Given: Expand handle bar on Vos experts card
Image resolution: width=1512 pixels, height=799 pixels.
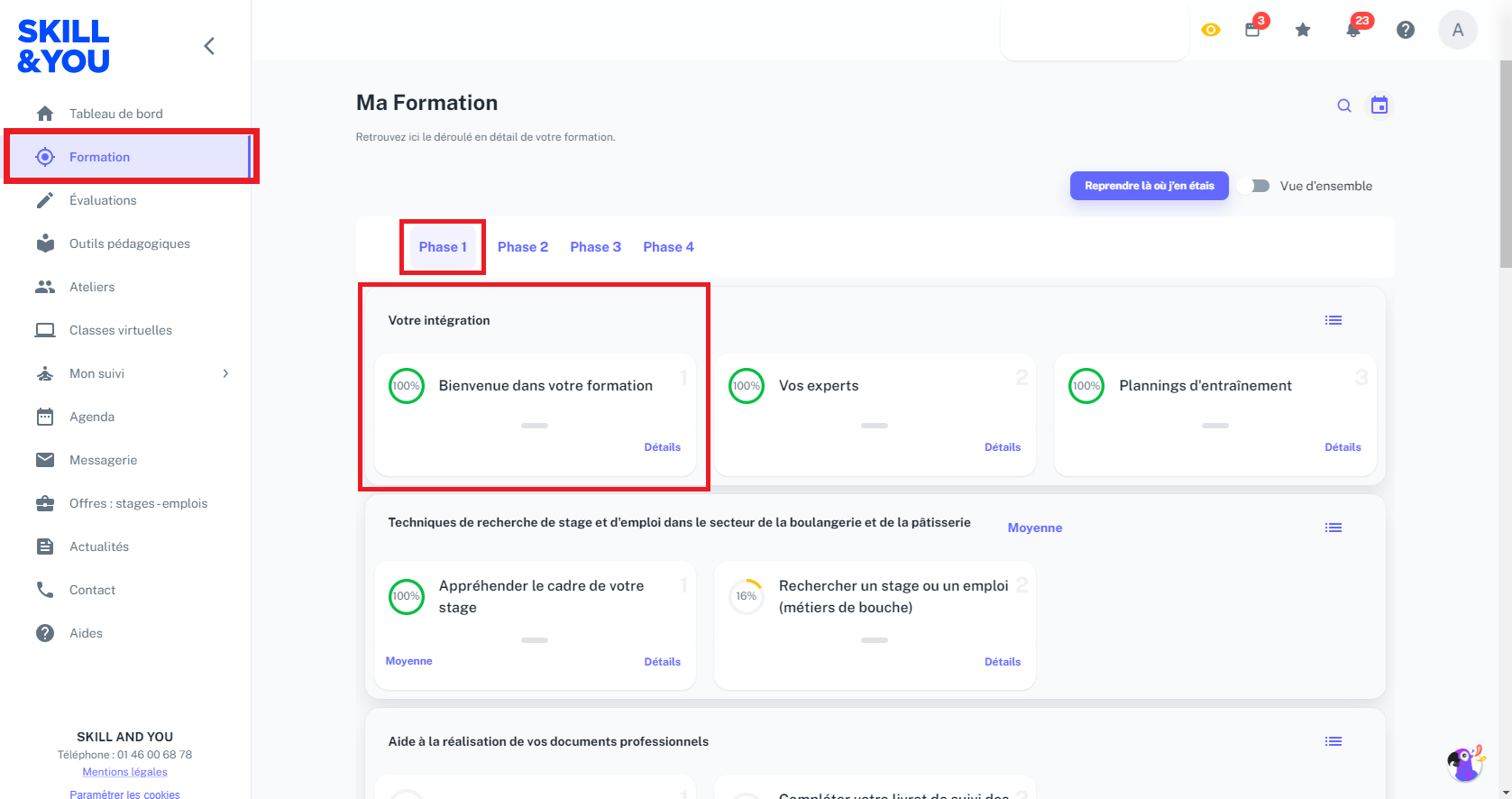Looking at the screenshot, I should 875,426.
